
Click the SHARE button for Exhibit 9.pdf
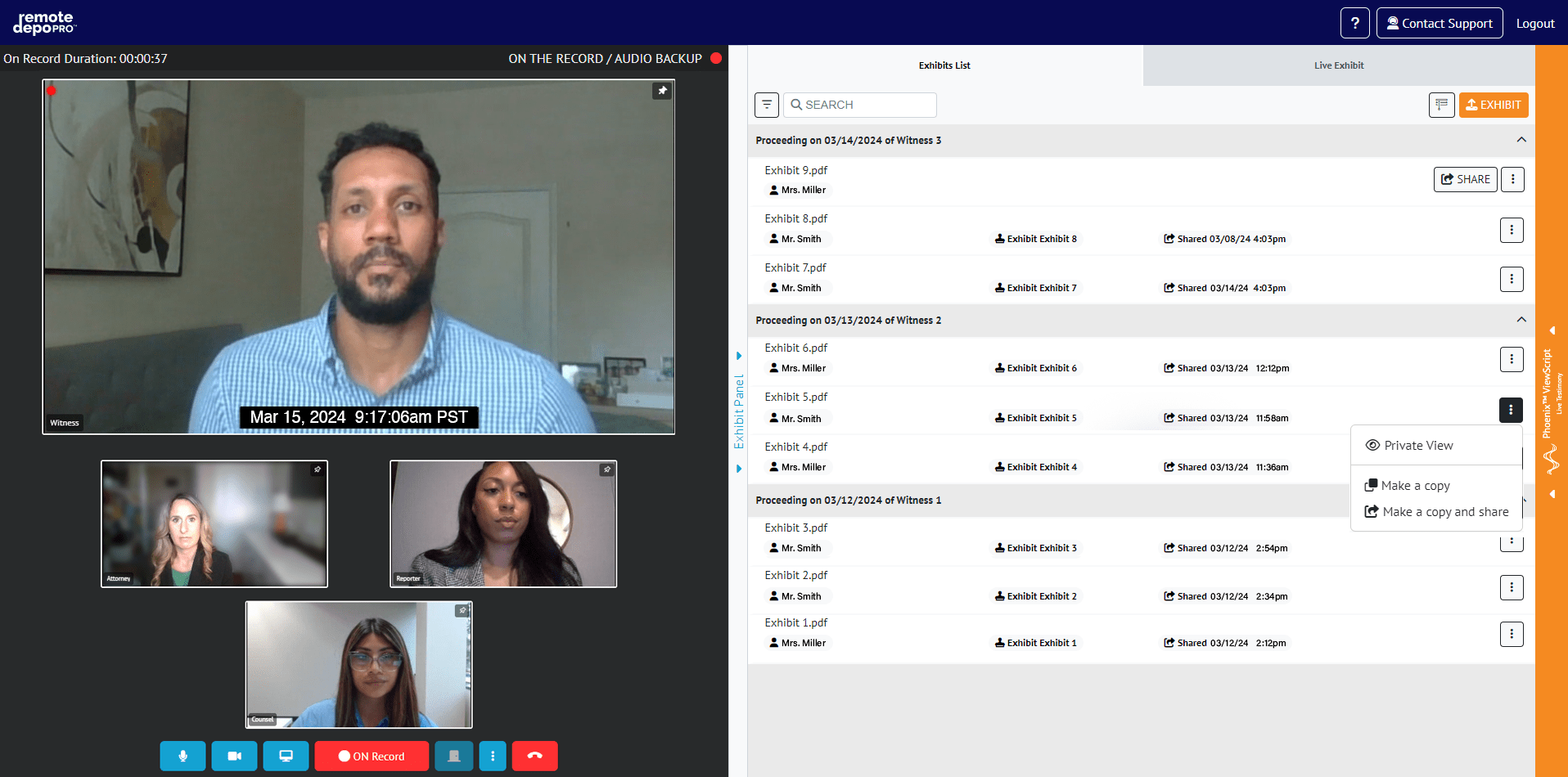click(x=1466, y=179)
